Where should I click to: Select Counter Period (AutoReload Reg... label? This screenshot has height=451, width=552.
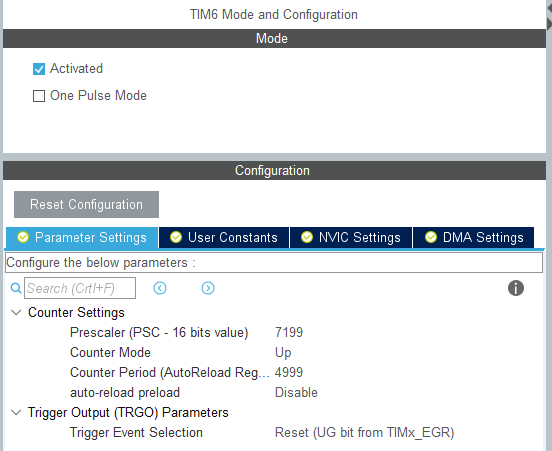170,372
